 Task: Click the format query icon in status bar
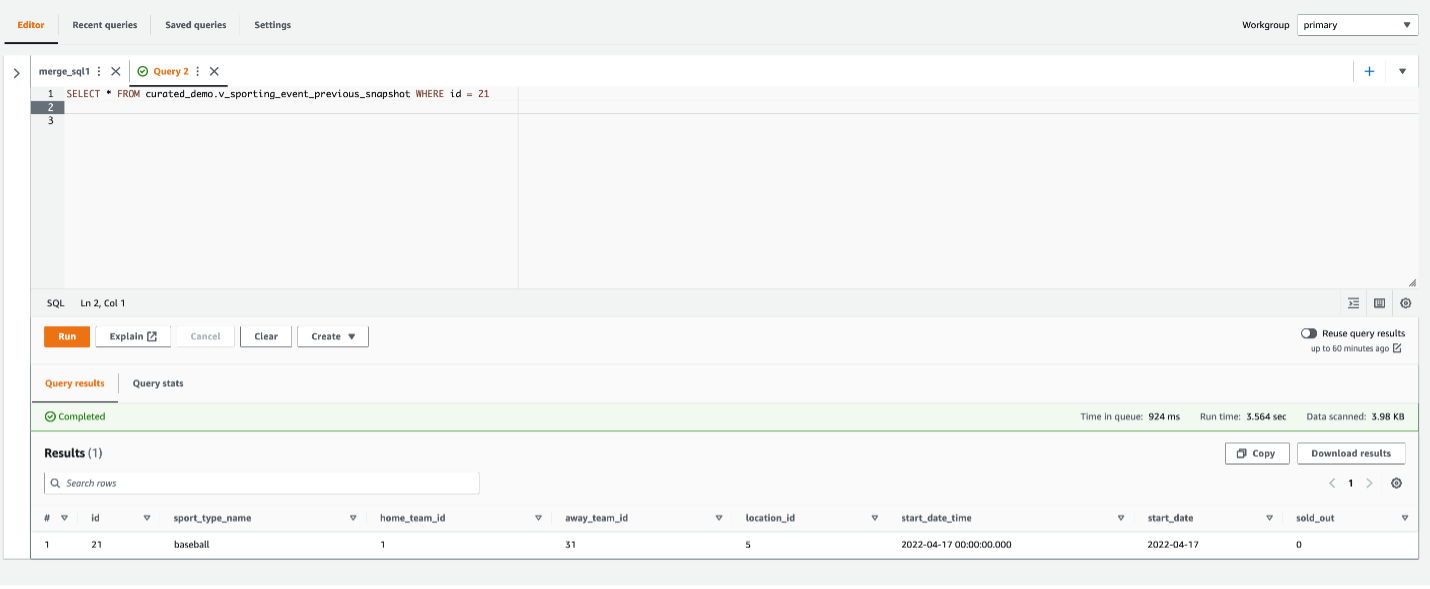pyautogui.click(x=1353, y=303)
